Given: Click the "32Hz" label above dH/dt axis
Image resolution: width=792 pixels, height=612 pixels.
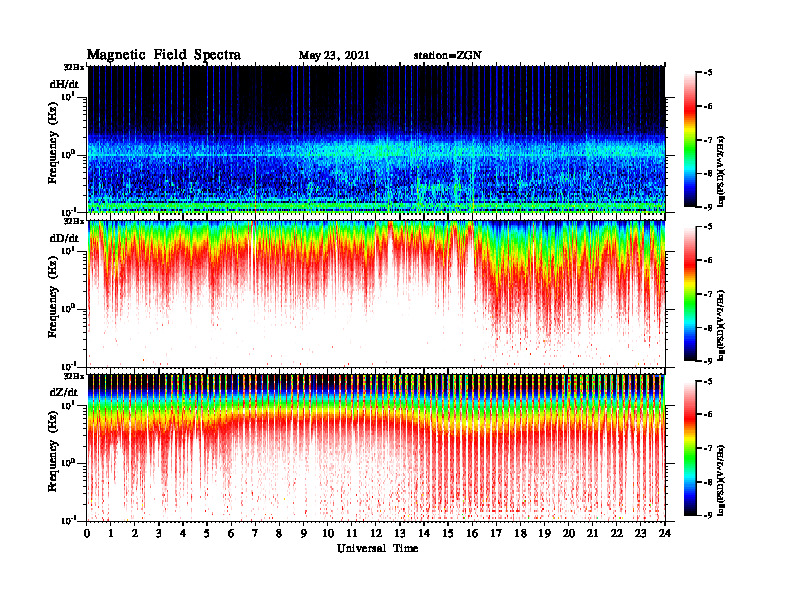Looking at the screenshot, I should coord(74,67).
